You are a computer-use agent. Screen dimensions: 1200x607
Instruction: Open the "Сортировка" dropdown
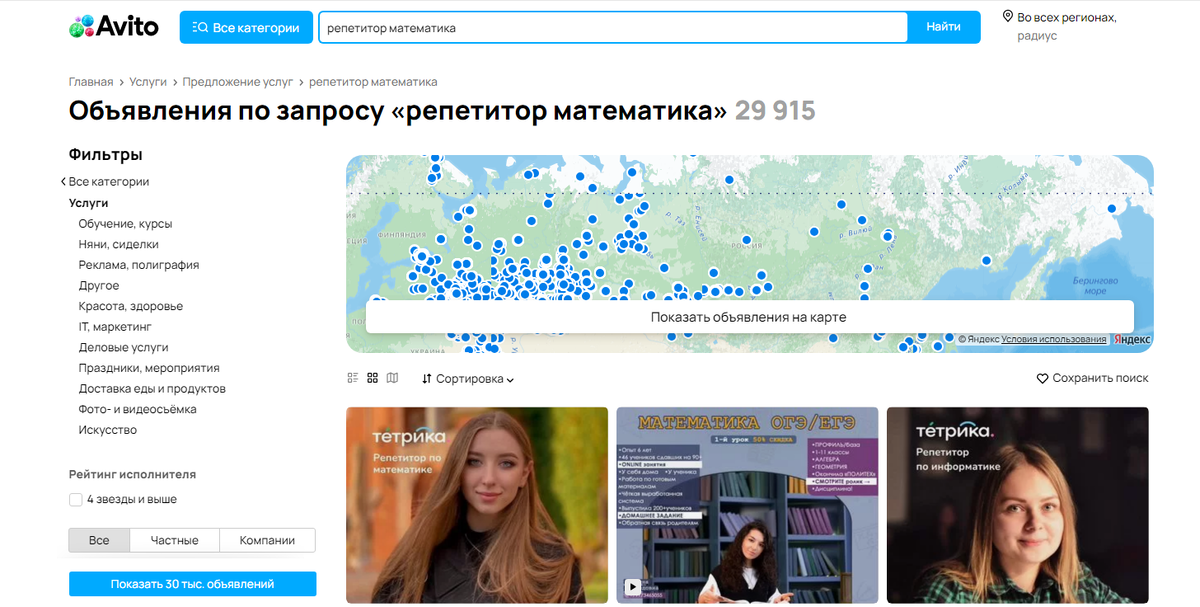click(468, 379)
